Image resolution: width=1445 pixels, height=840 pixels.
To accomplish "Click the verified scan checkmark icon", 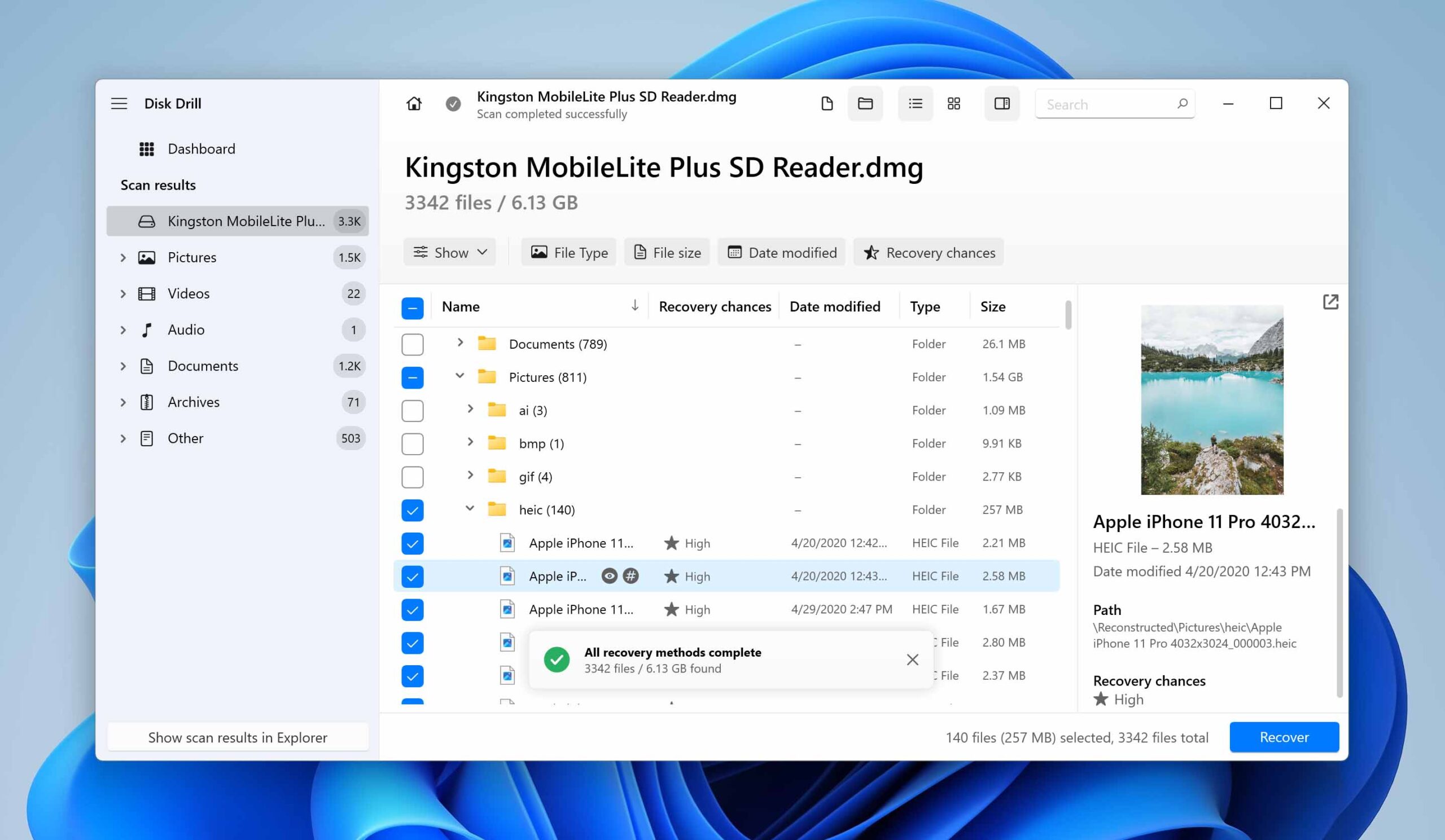I will point(452,104).
